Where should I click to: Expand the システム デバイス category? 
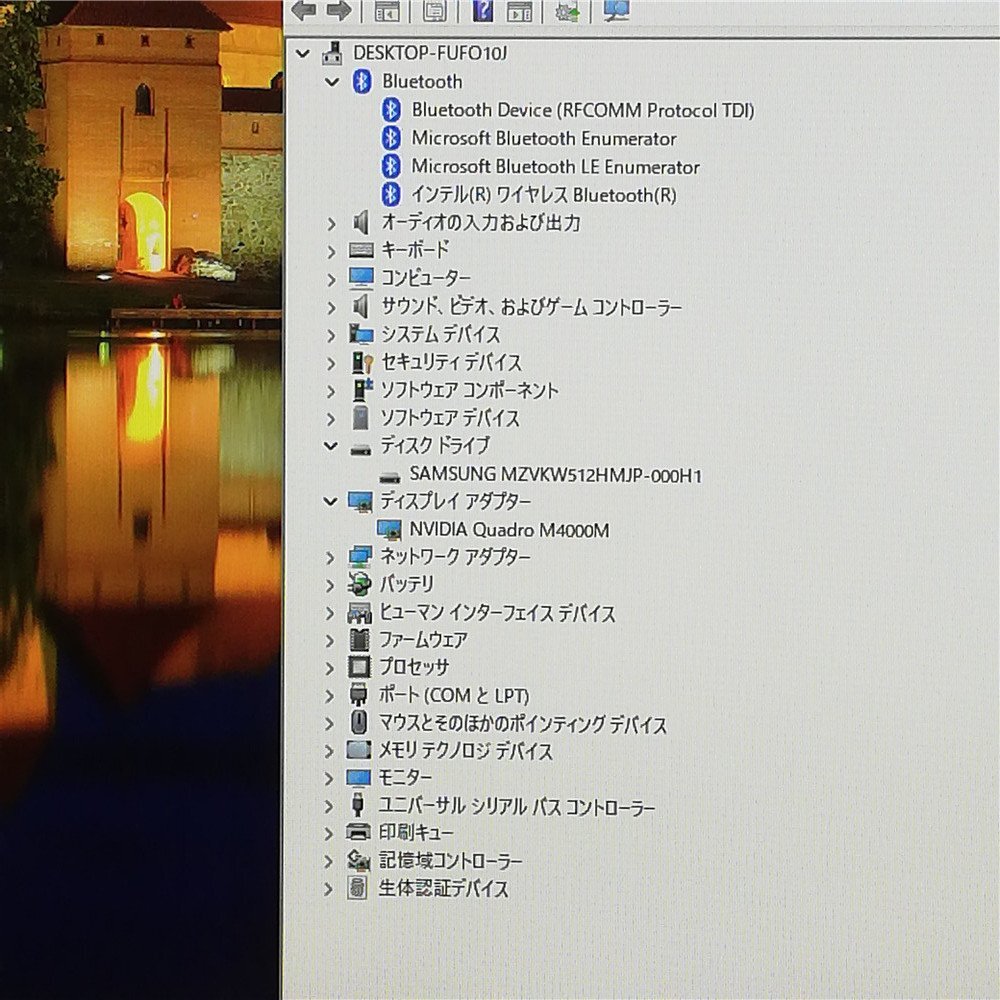click(331, 335)
